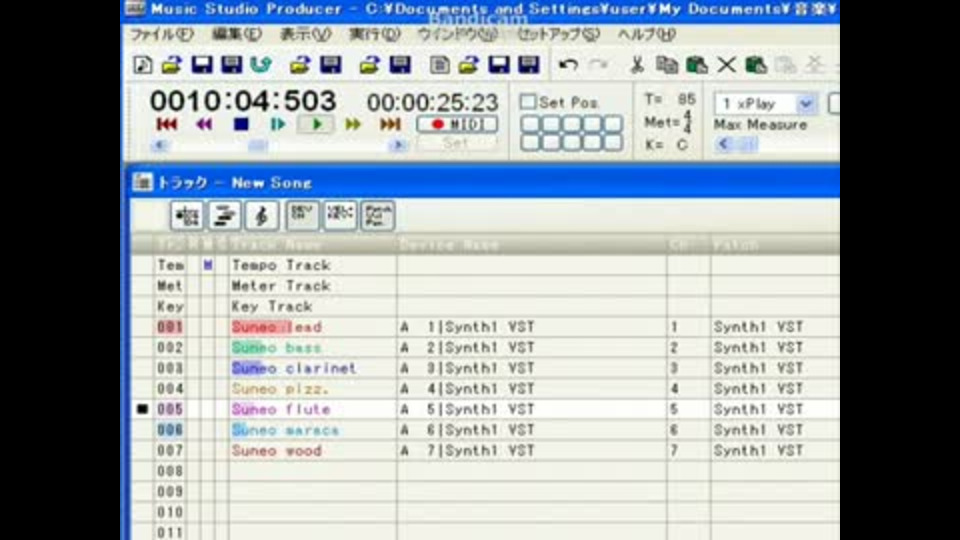
Task: Click the patch cell of track 003
Action: point(775,368)
